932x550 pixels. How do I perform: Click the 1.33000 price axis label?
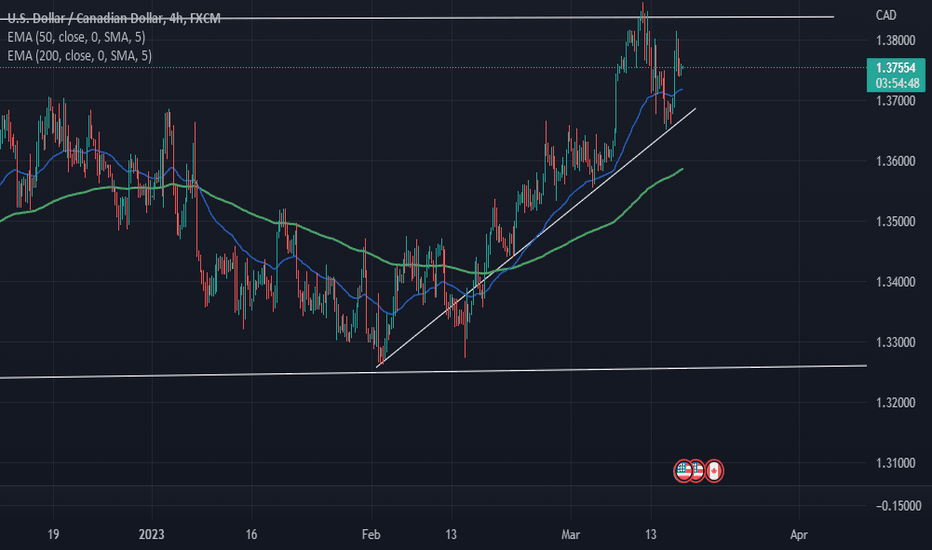pos(896,342)
